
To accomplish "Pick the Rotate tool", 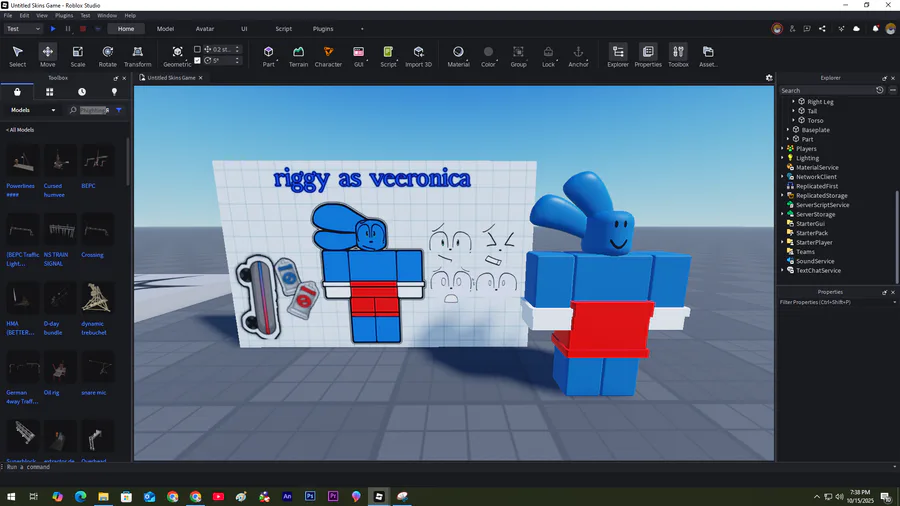I will 107,56.
